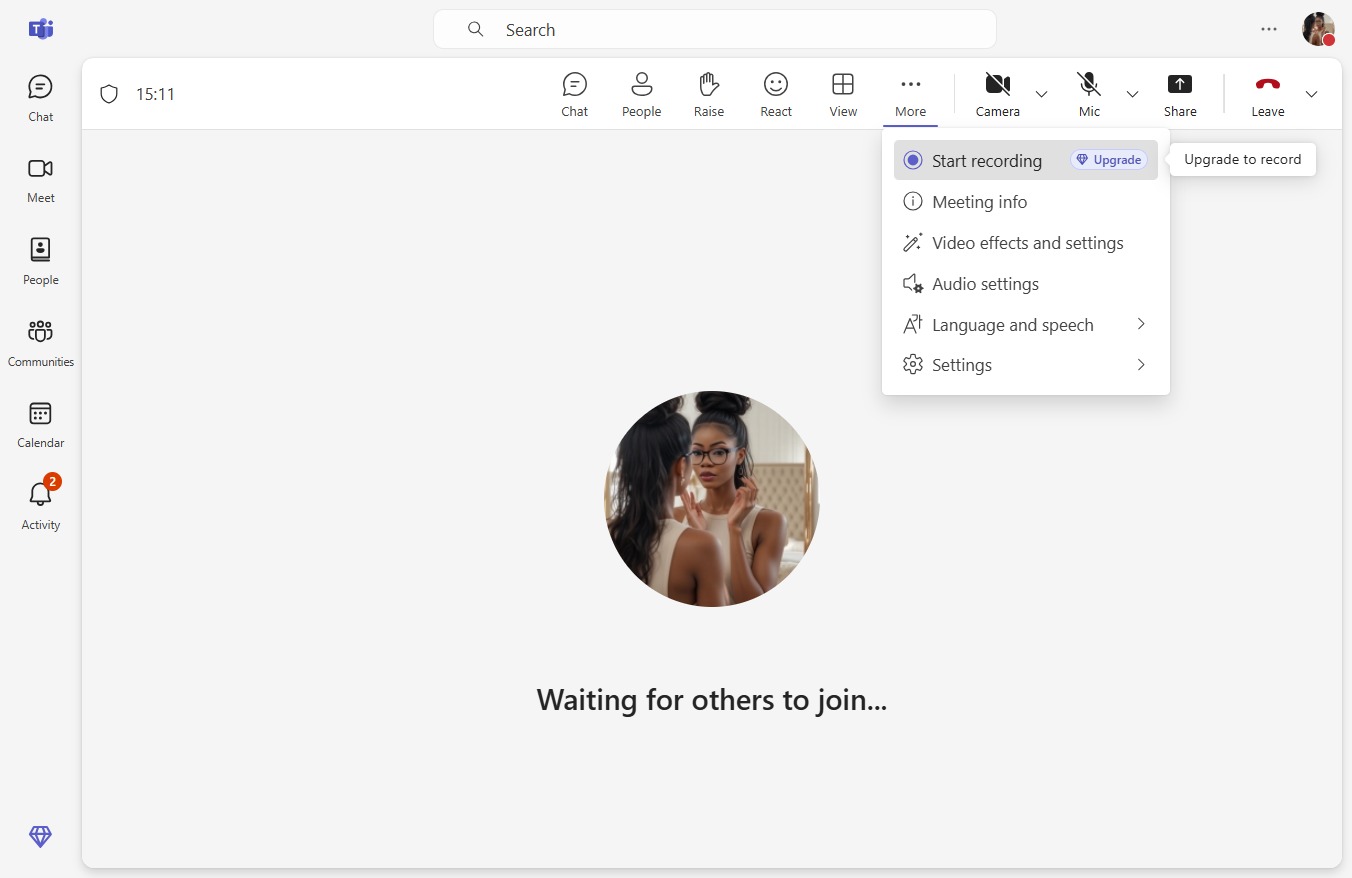Screen dimensions: 1352x878
Task: Unmute the Mic
Action: (1089, 95)
